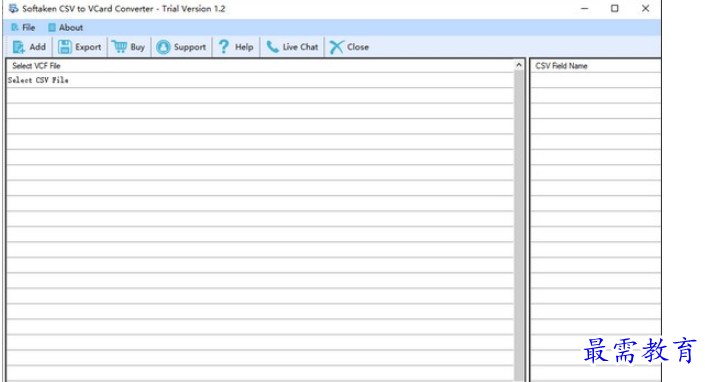This screenshot has height=382, width=705.
Task: Minimize the Softaken converter window
Action: [x=585, y=9]
